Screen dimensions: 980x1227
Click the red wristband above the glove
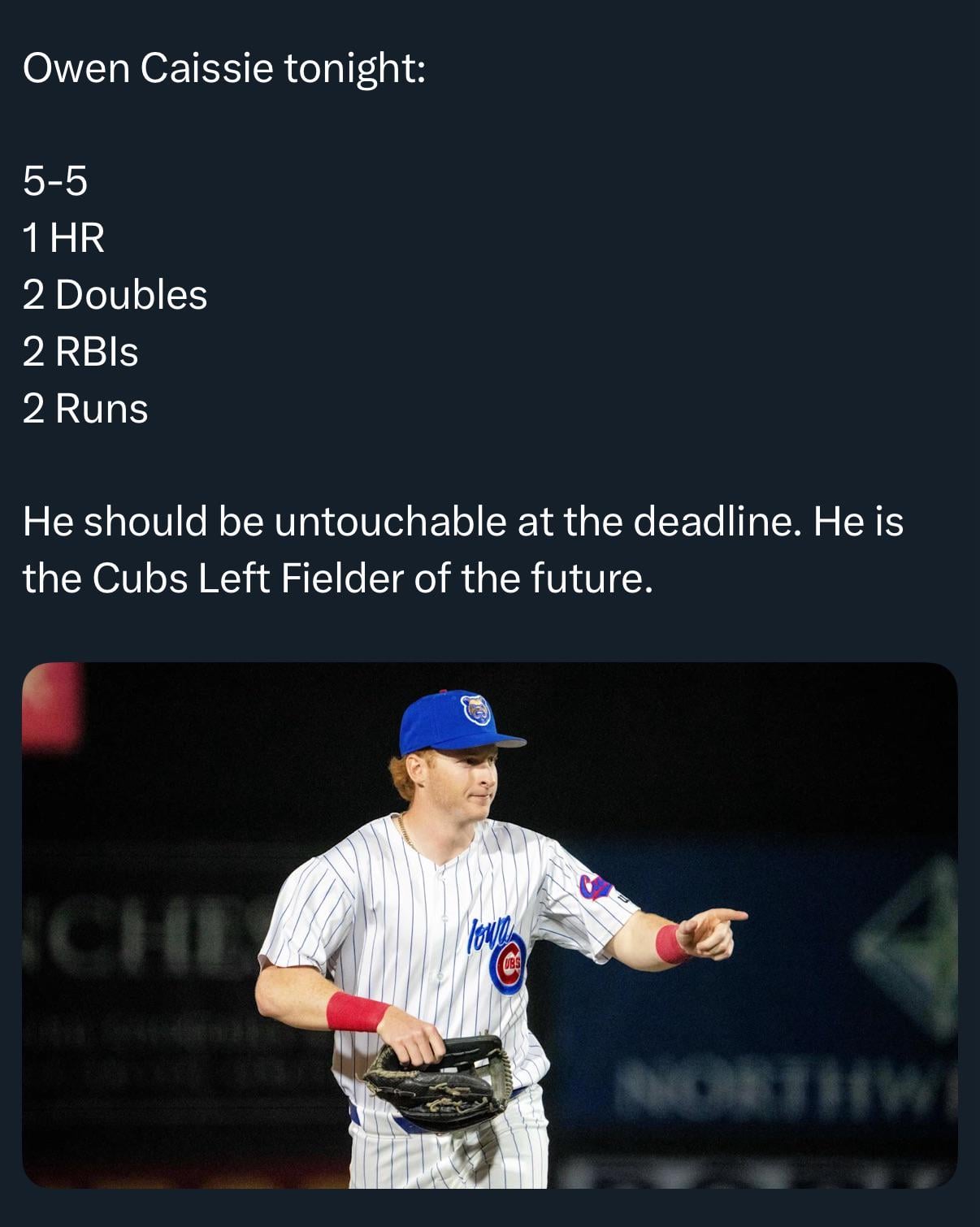pos(356,1012)
